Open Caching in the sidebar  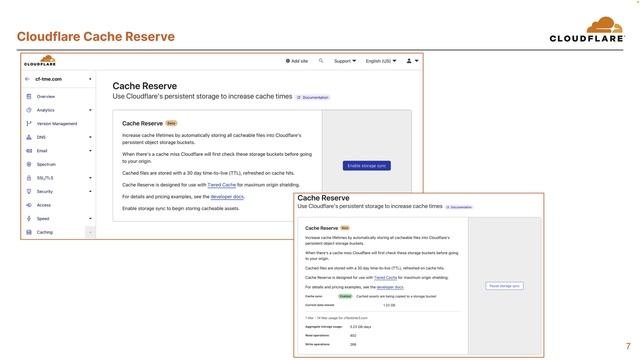tap(44, 232)
